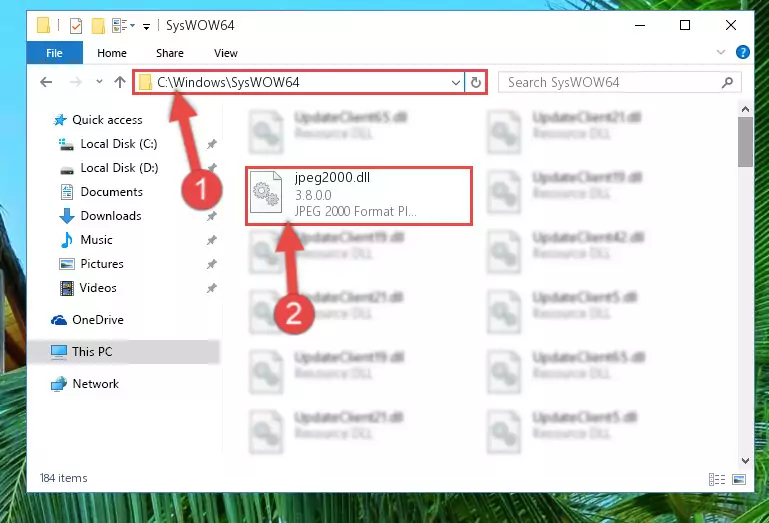Click the Search SysWOW64 box
Viewport: 769px width, 523px height.
(619, 82)
